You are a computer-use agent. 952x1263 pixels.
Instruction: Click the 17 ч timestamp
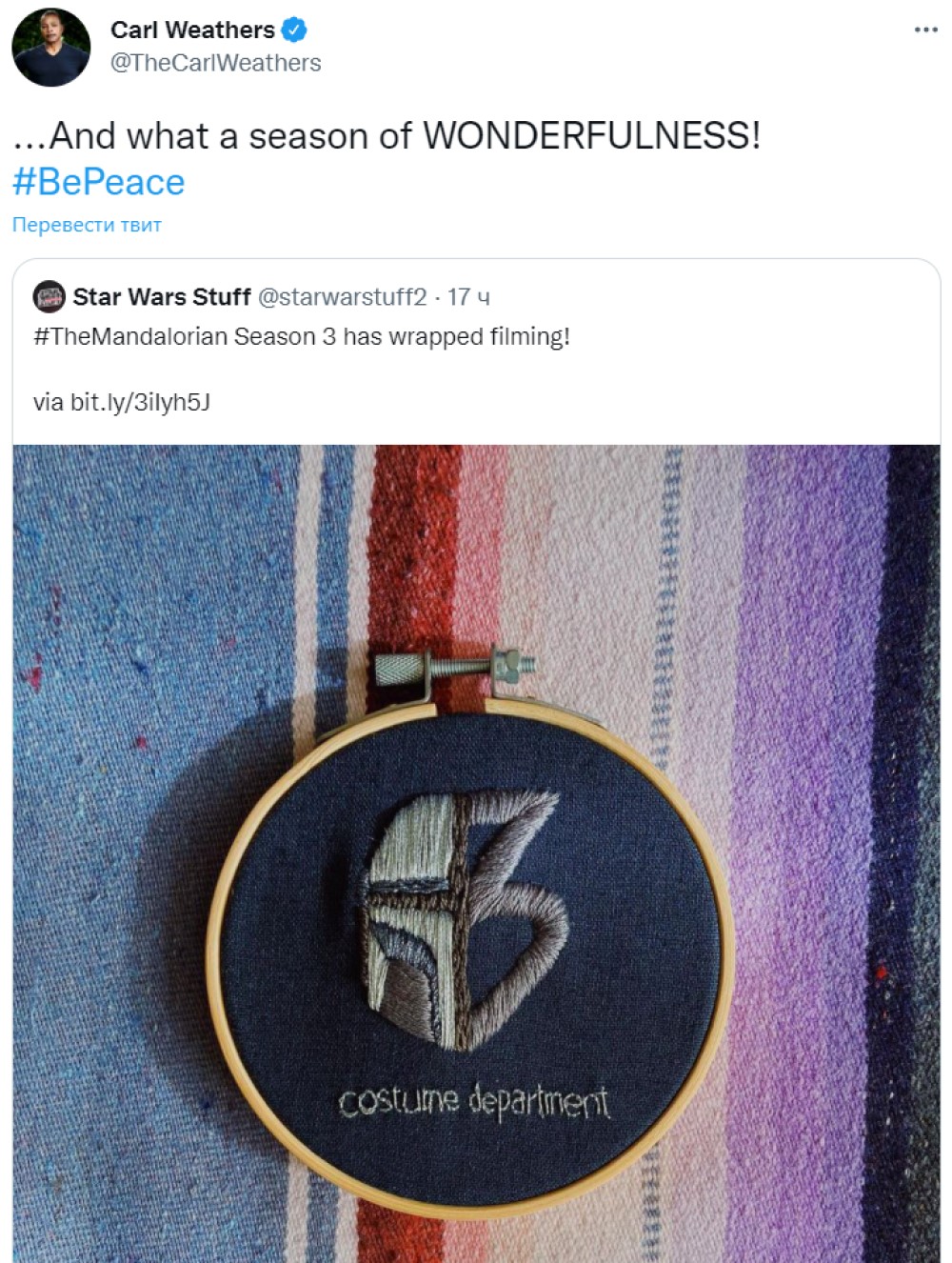click(x=468, y=297)
